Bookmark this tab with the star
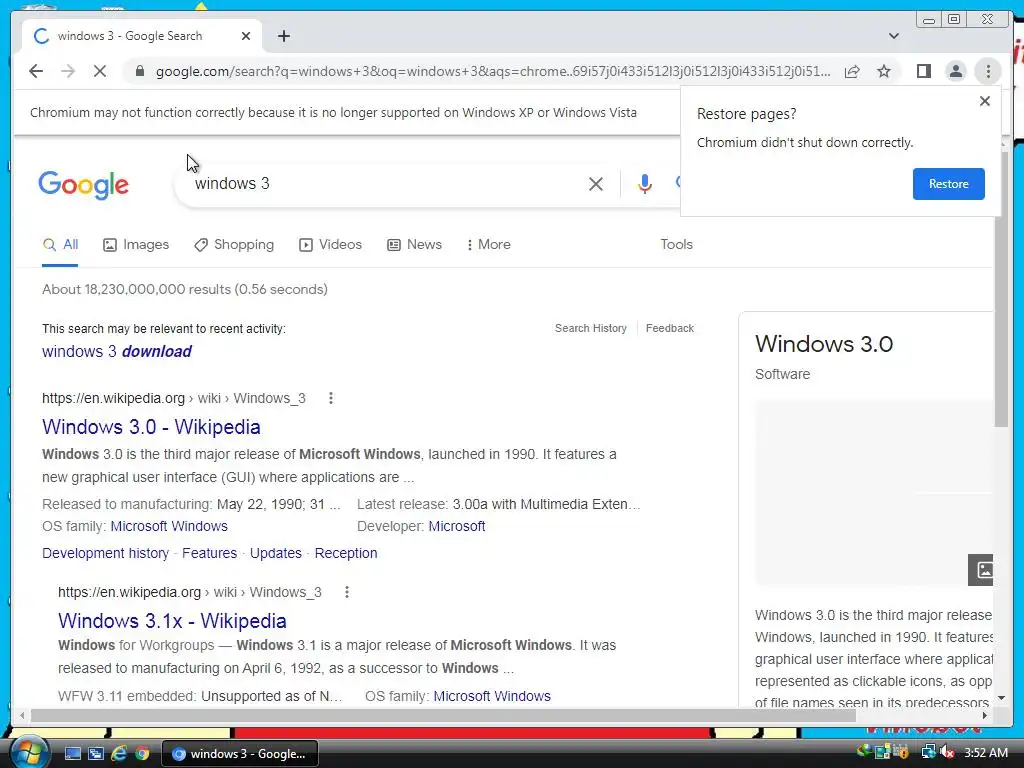Screen dimensions: 1024x768 pos(884,71)
